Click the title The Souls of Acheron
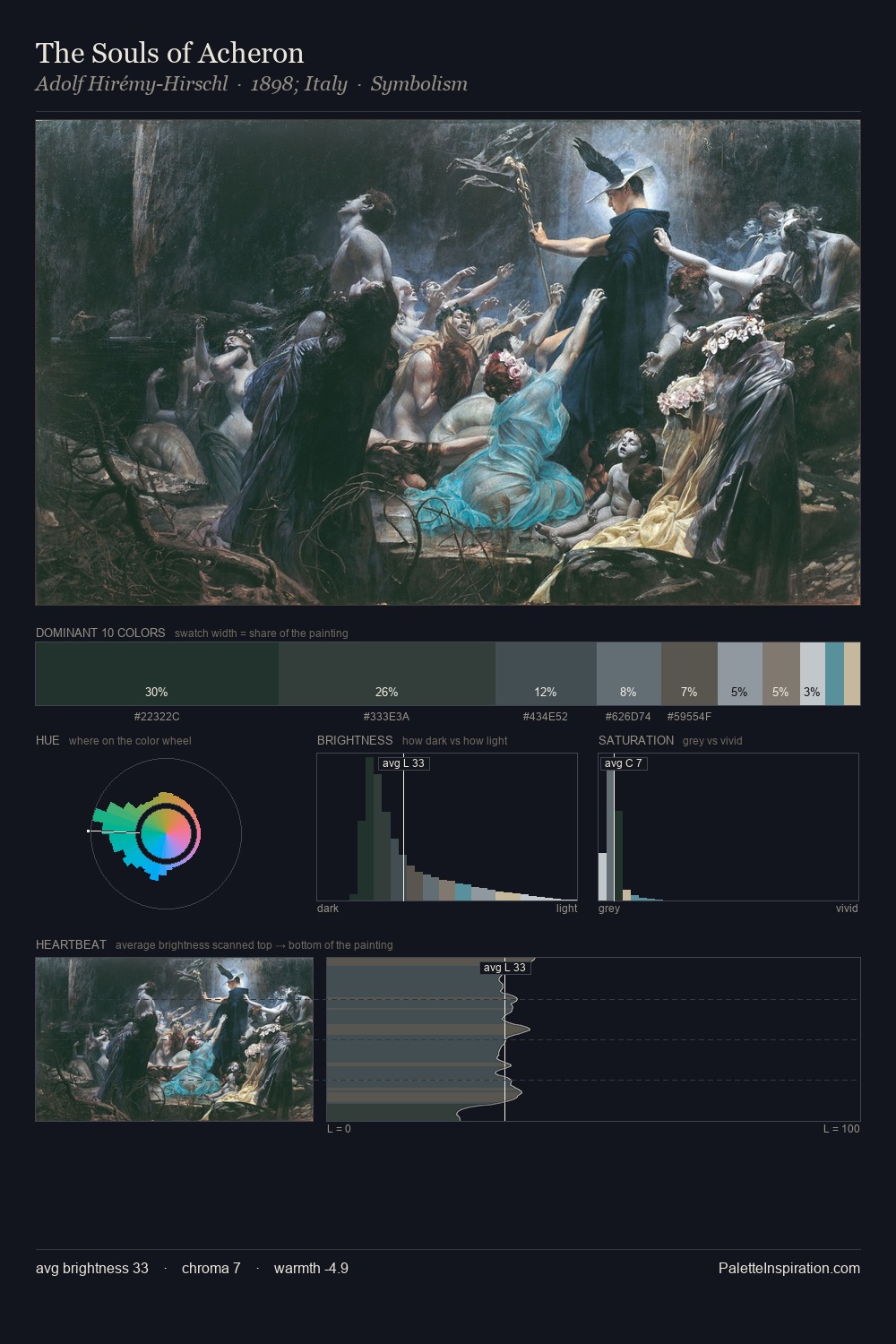The width and height of the screenshot is (896, 1344). coord(169,53)
